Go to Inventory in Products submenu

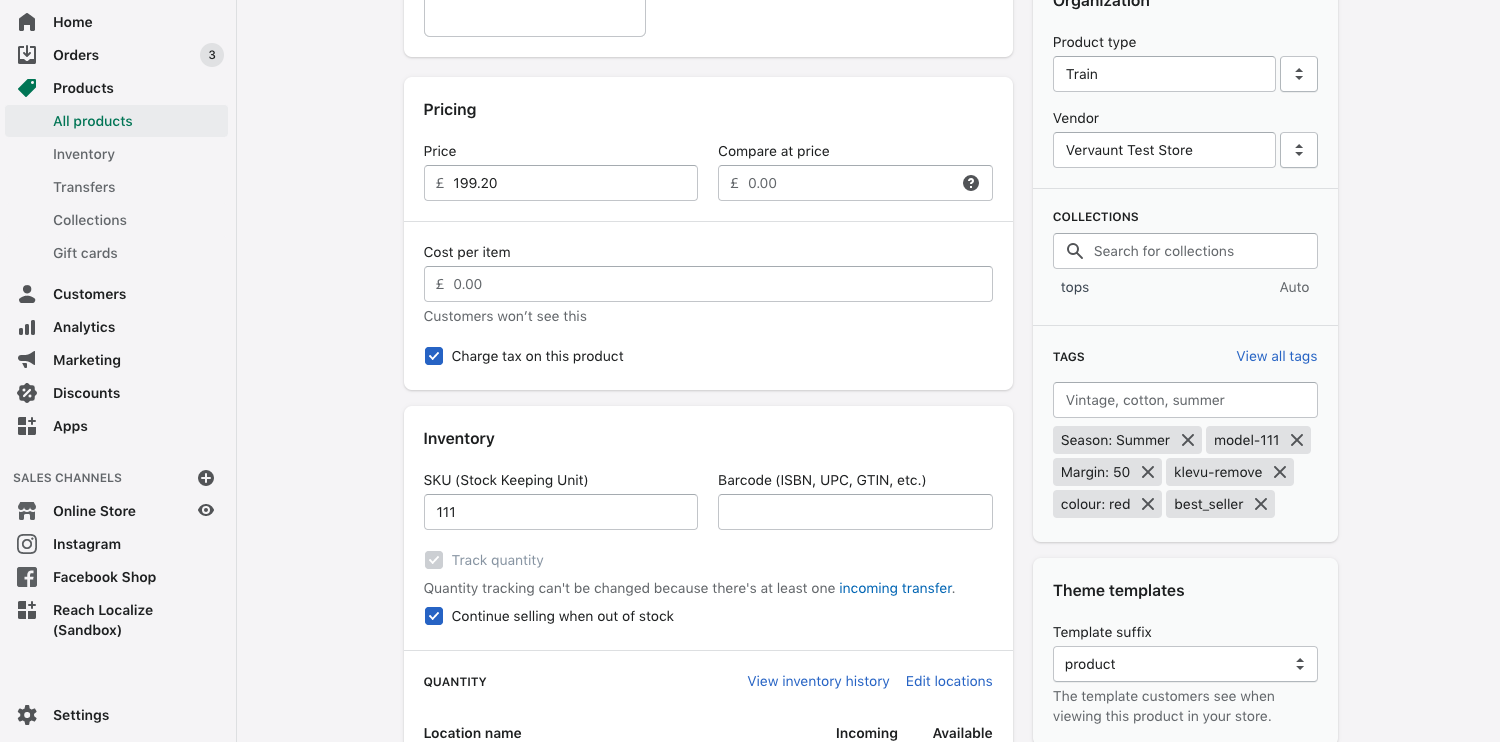coord(84,154)
